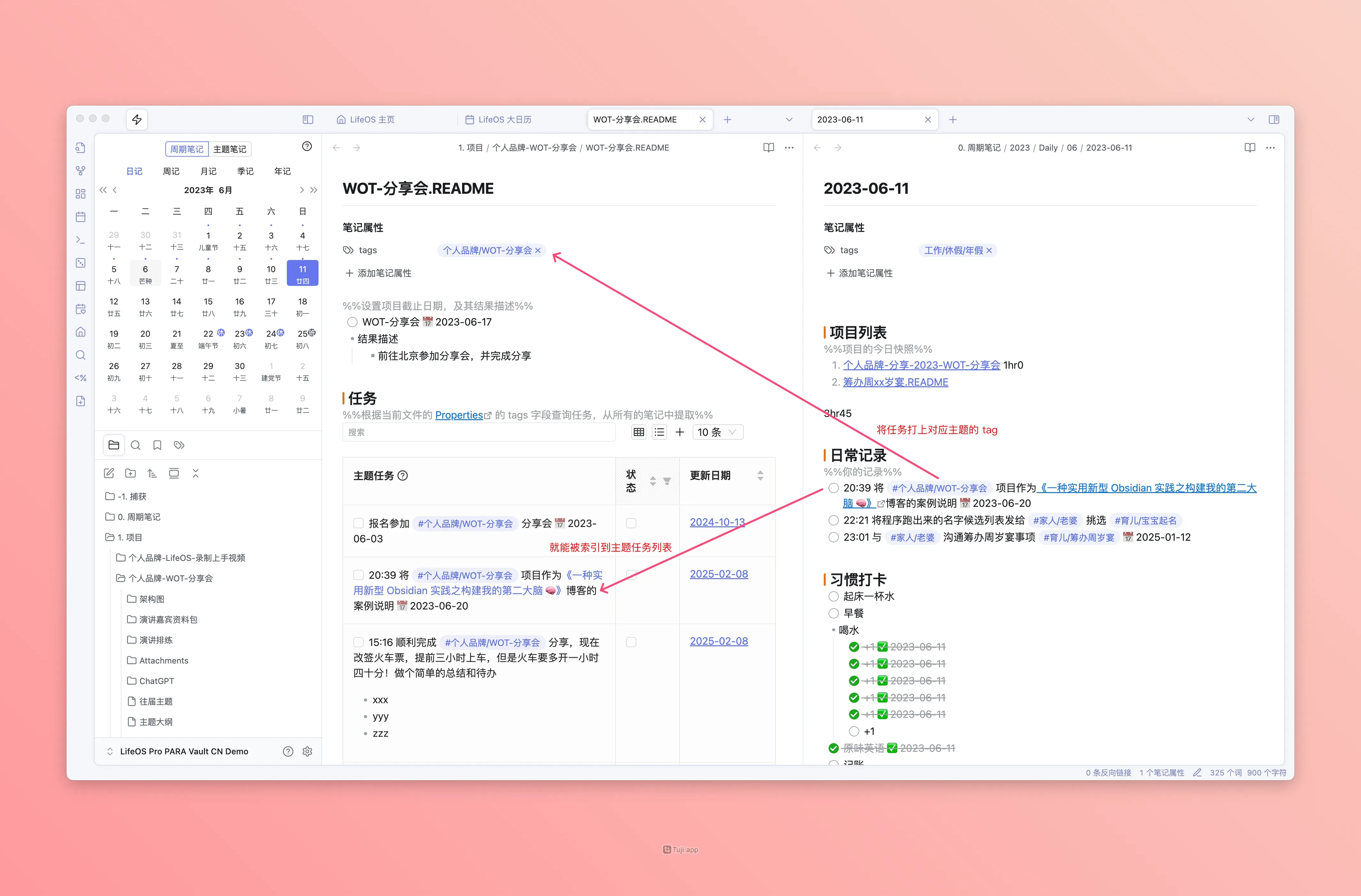
Task: Open vault settings gear icon
Action: point(307,751)
